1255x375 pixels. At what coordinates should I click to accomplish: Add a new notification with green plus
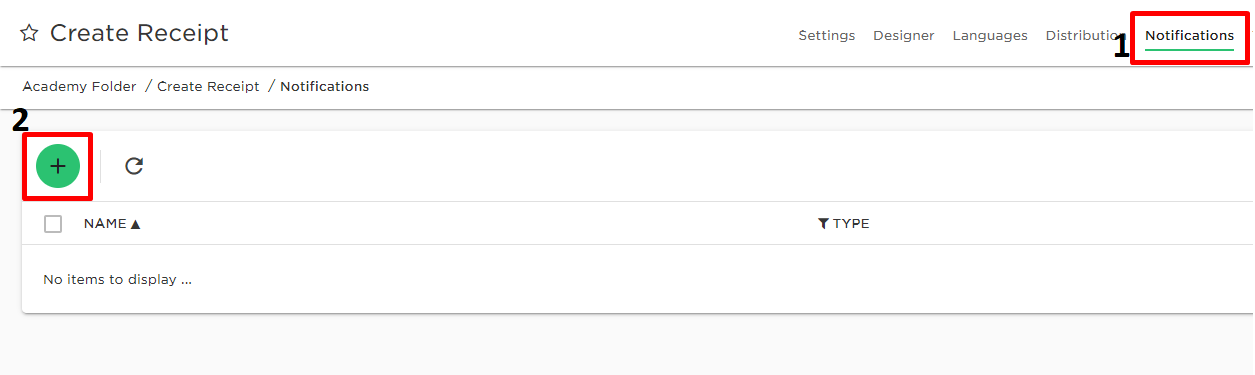(58, 166)
